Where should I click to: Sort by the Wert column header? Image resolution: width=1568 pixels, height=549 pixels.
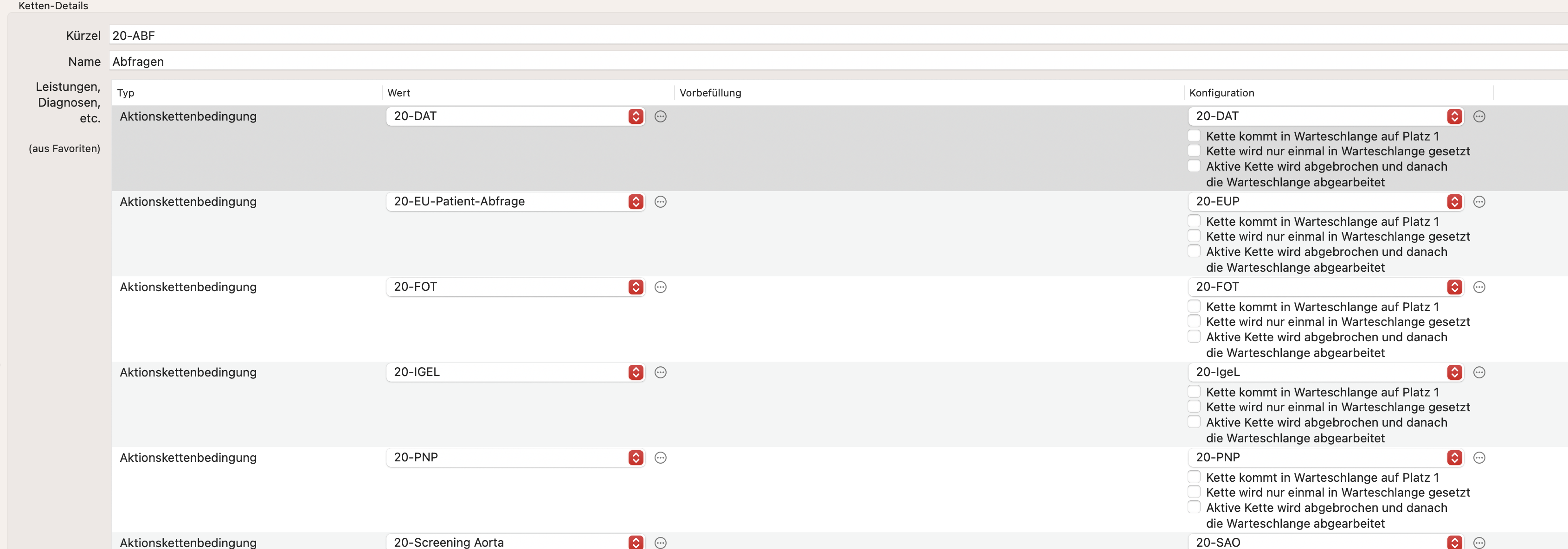[x=528, y=93]
